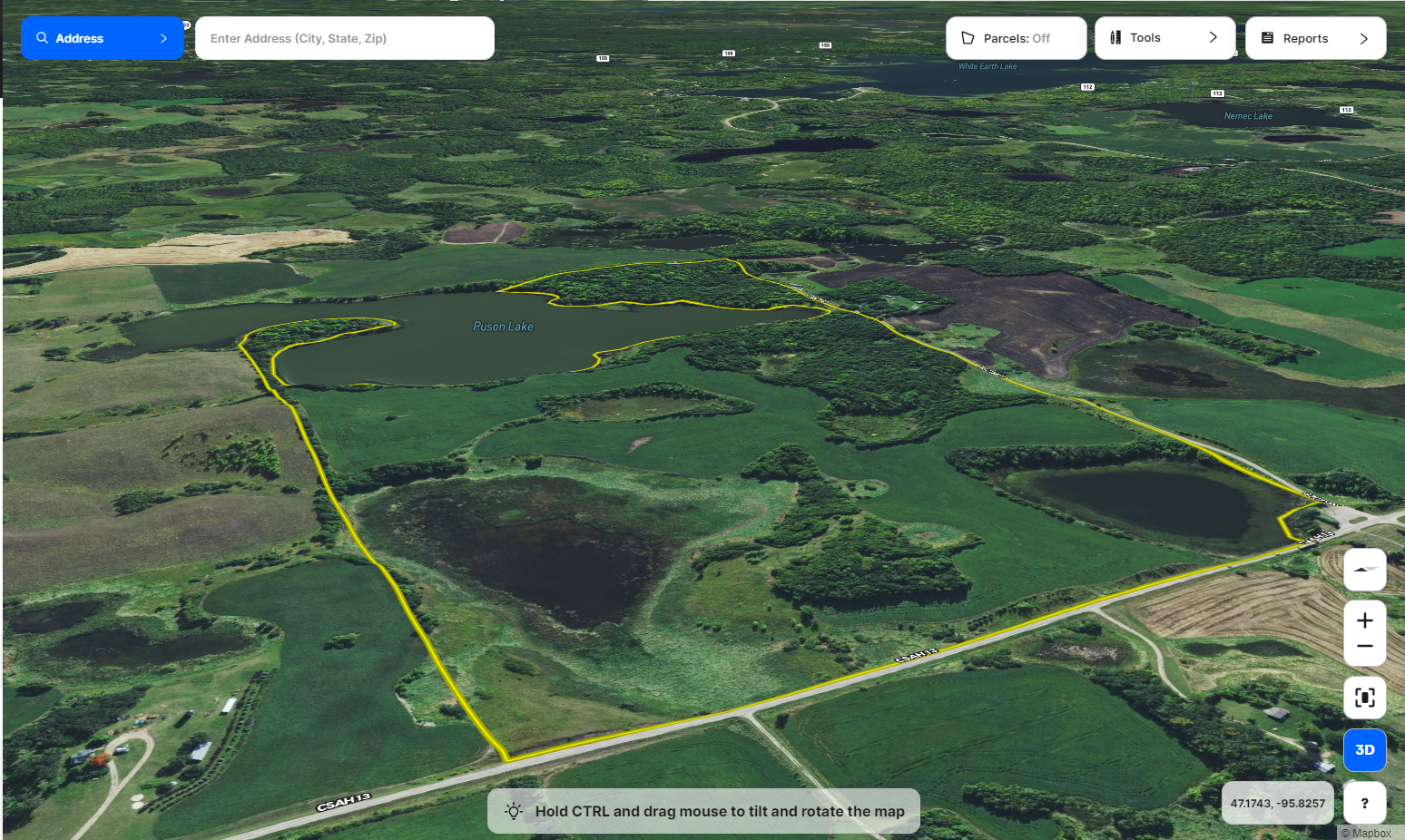Reset map bearing with the compass button
This screenshot has height=840, width=1405.
tap(1364, 570)
